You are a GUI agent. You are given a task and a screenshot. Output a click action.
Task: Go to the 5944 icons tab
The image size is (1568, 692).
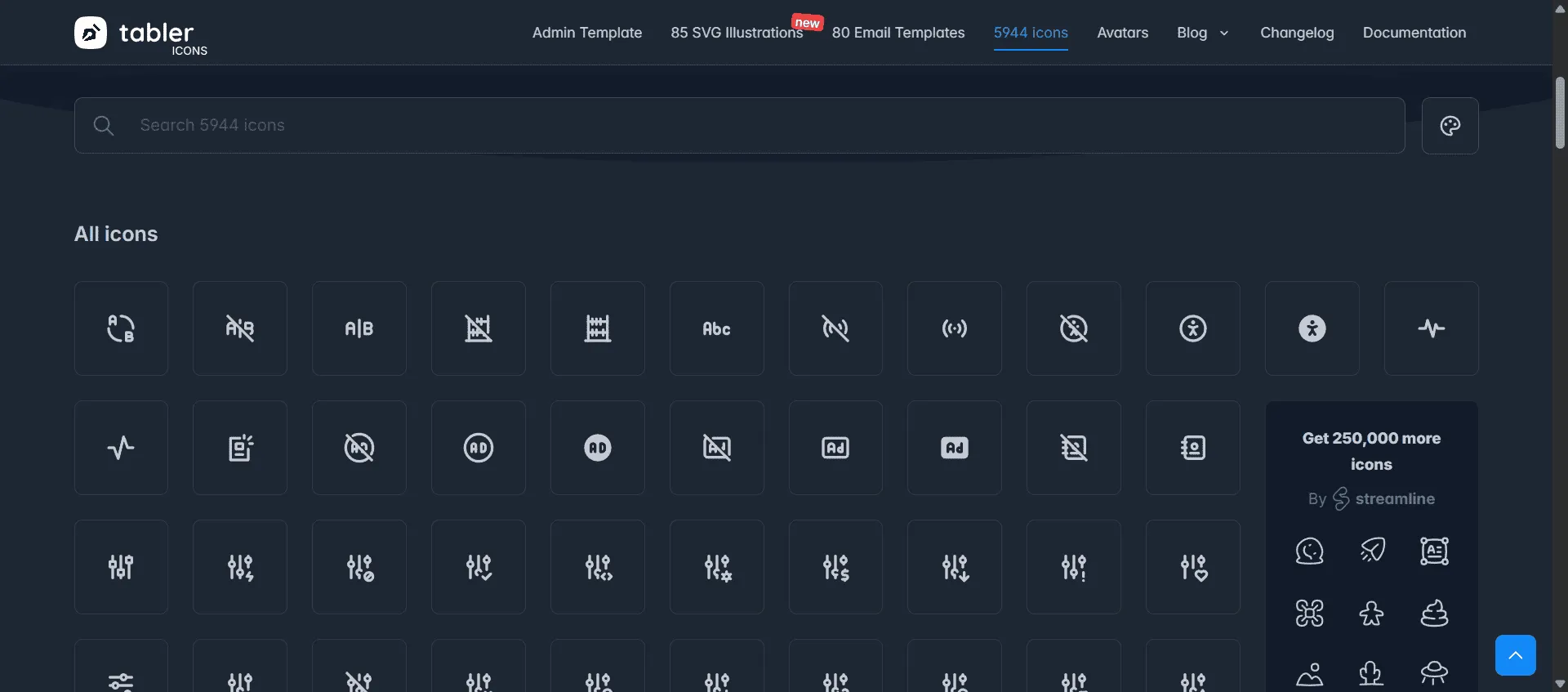tap(1031, 33)
